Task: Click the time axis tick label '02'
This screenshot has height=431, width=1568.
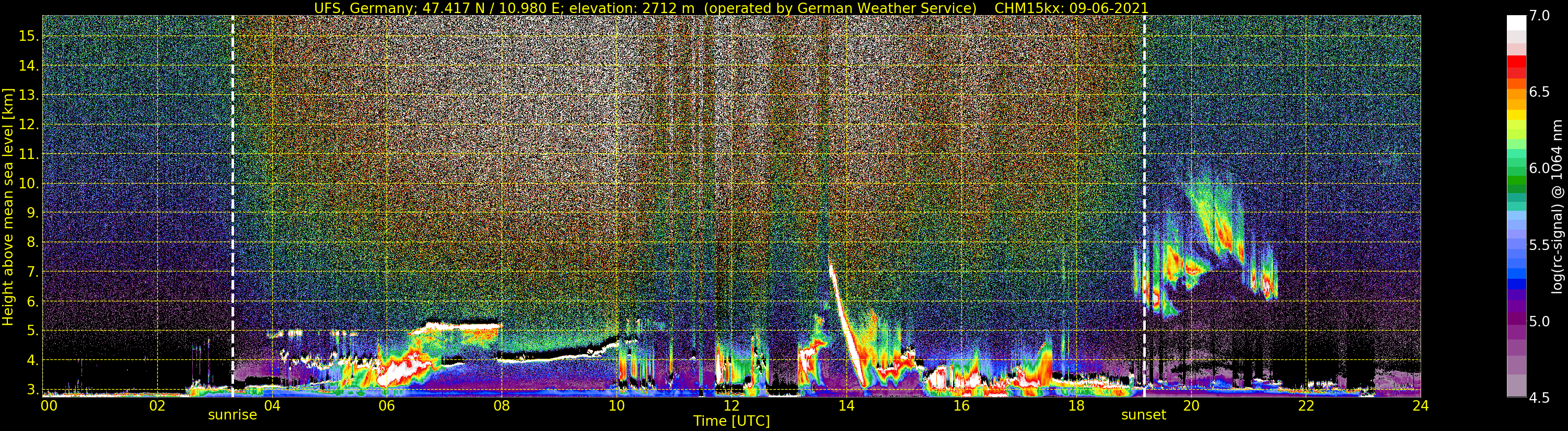Action: click(158, 406)
